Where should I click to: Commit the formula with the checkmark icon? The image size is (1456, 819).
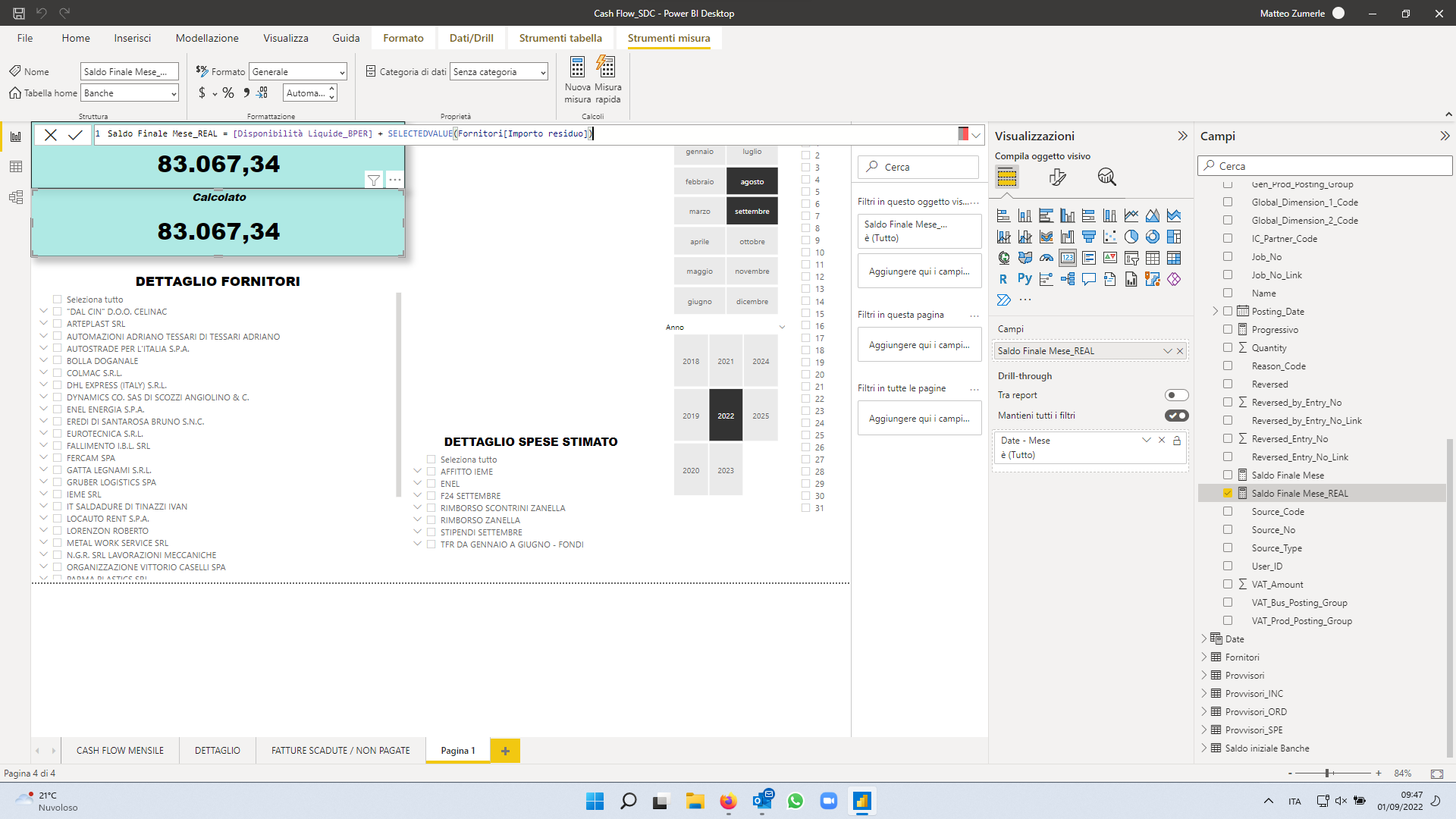75,135
